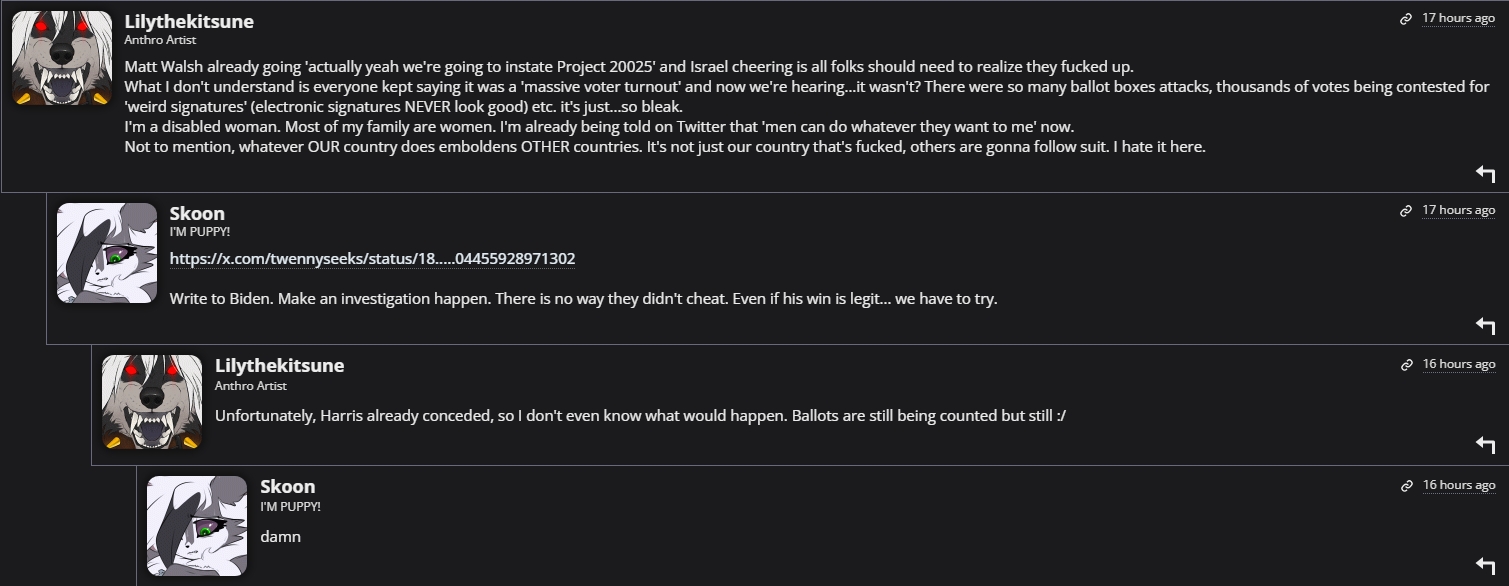Reply to Lilythekitsune's top-level Matt Walsh comment
The image size is (1509, 586).
coord(1485,174)
